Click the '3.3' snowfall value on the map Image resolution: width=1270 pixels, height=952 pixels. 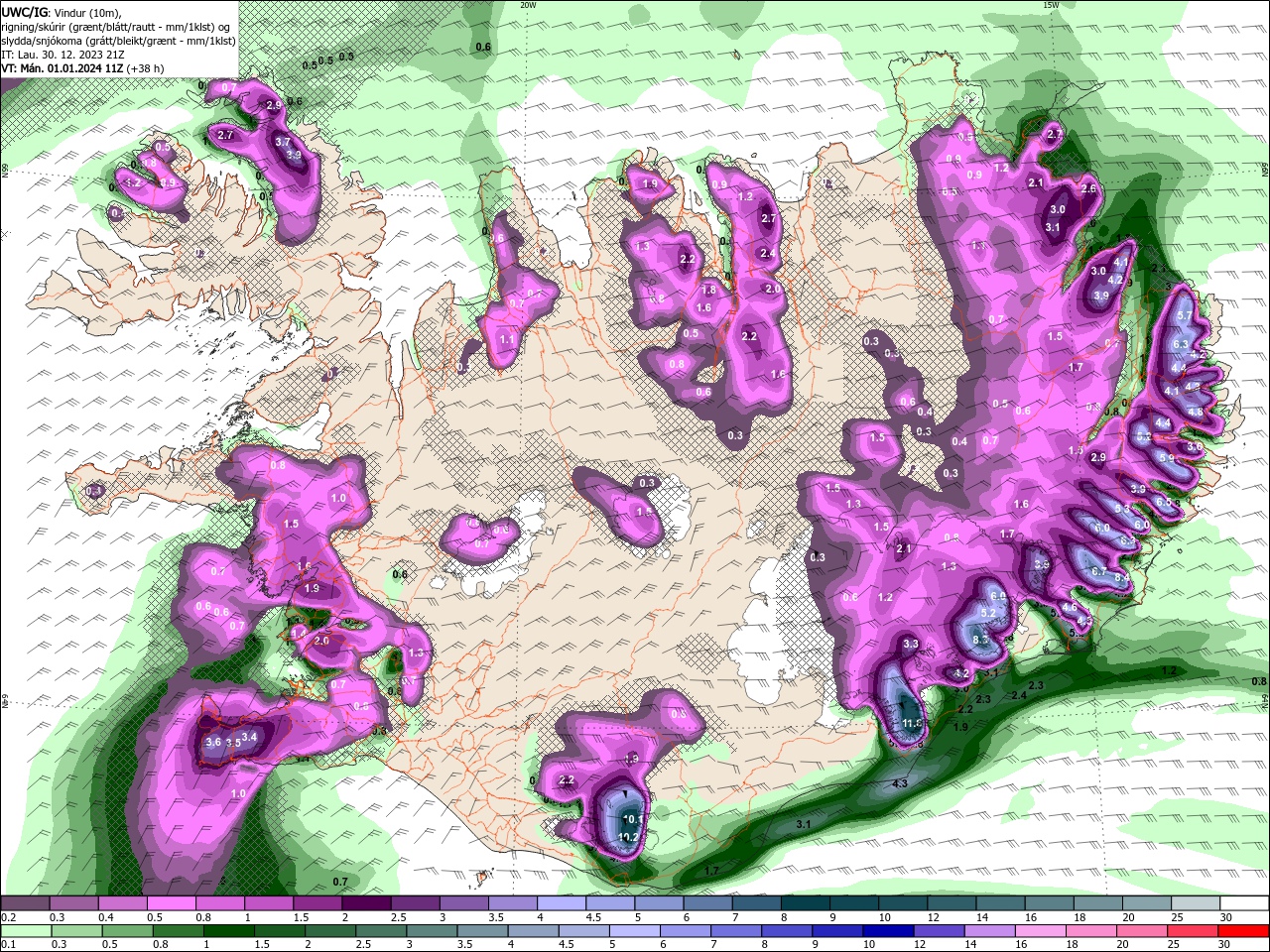click(911, 645)
